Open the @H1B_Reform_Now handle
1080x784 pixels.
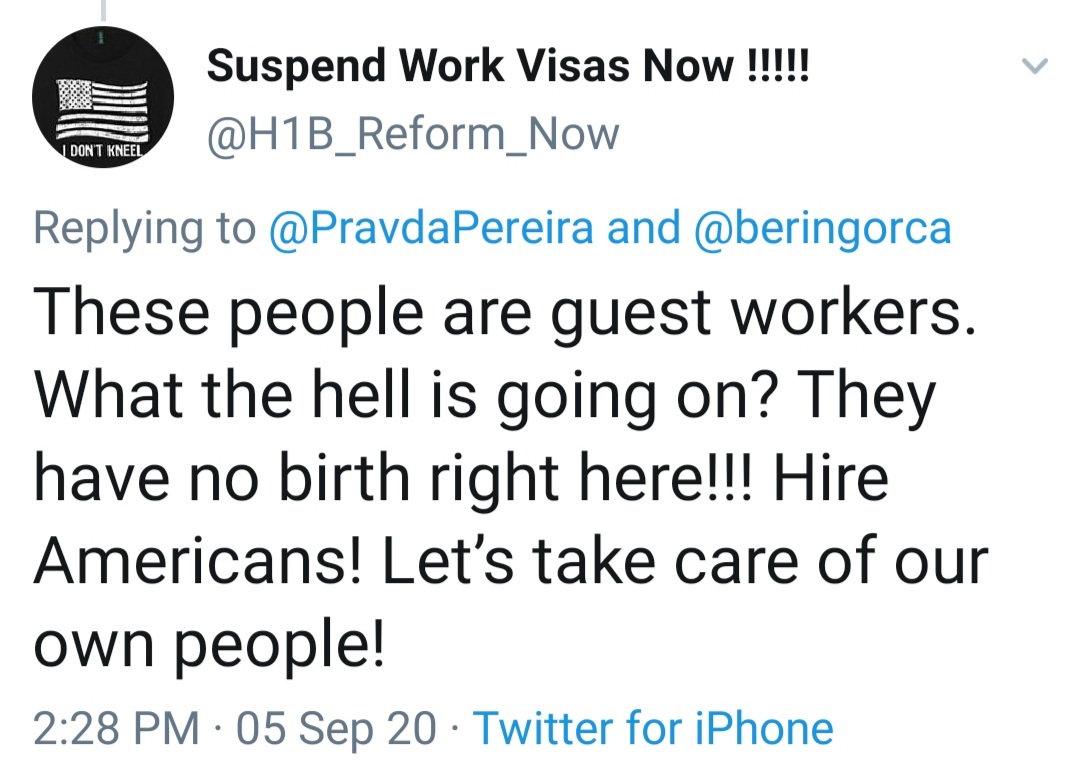[412, 134]
